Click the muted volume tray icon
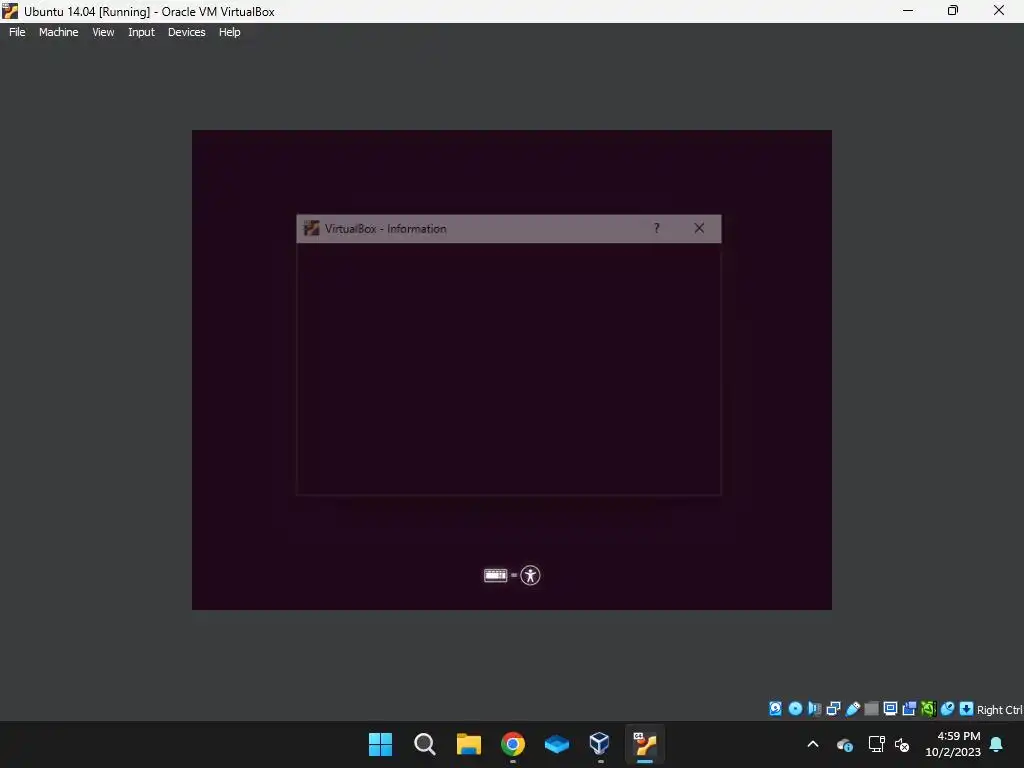This screenshot has width=1024, height=768. pos(902,744)
